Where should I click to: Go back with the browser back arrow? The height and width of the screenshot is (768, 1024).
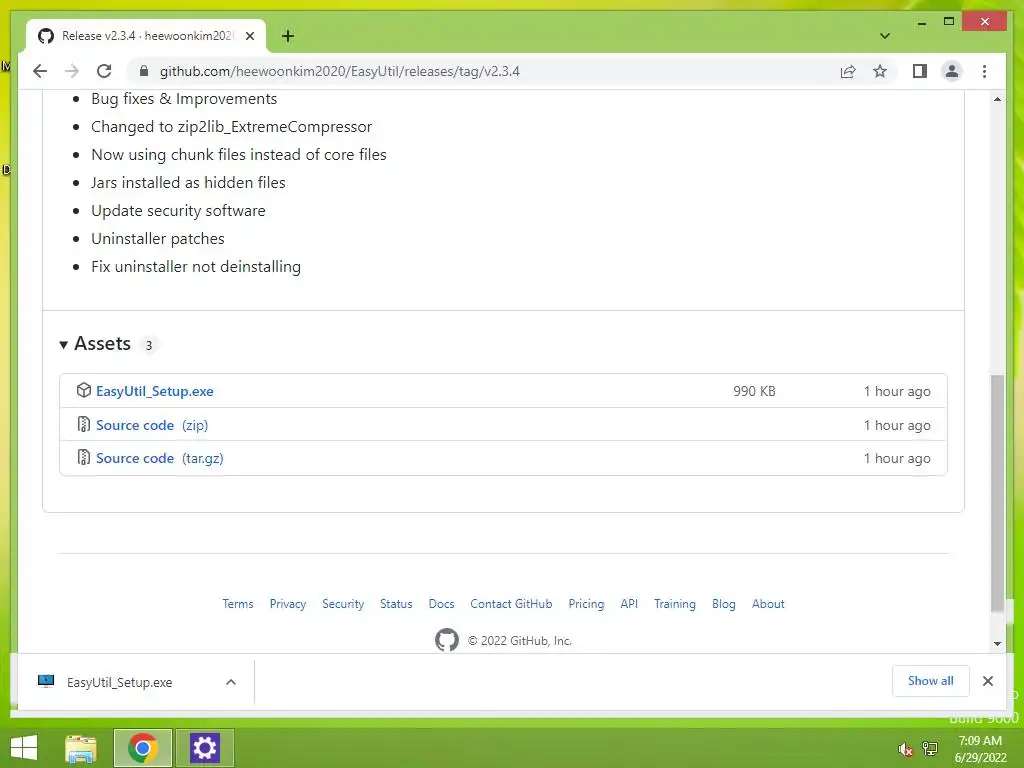[x=40, y=71]
